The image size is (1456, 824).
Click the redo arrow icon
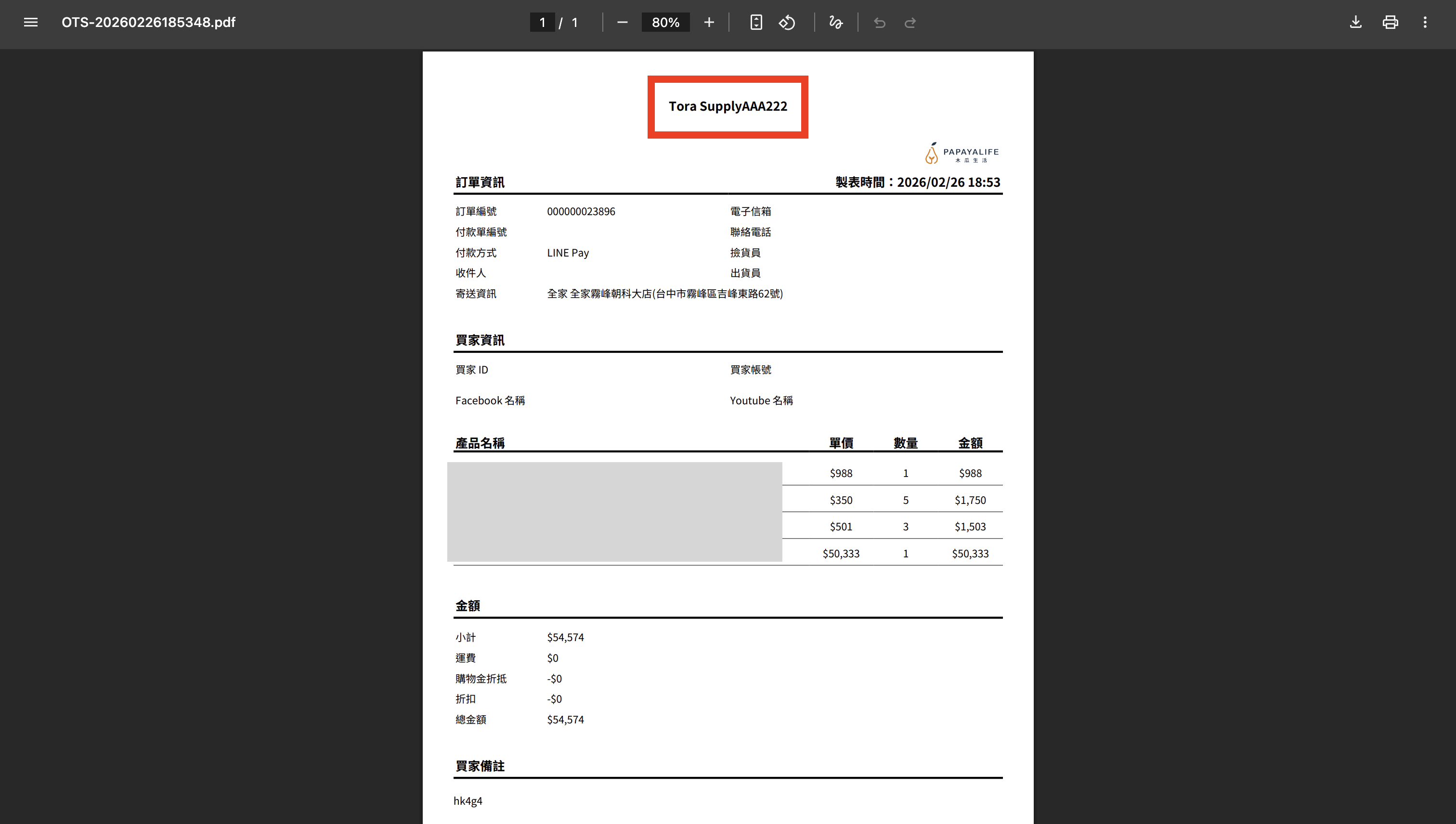point(910,23)
